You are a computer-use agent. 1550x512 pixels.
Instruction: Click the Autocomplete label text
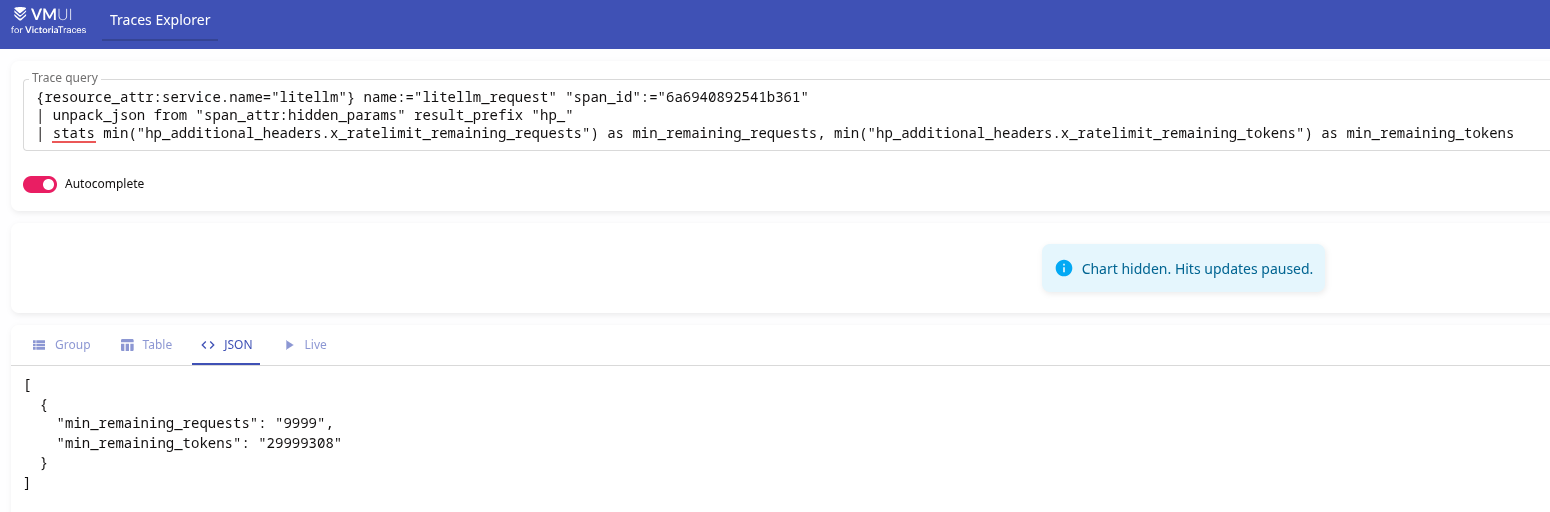pos(104,184)
